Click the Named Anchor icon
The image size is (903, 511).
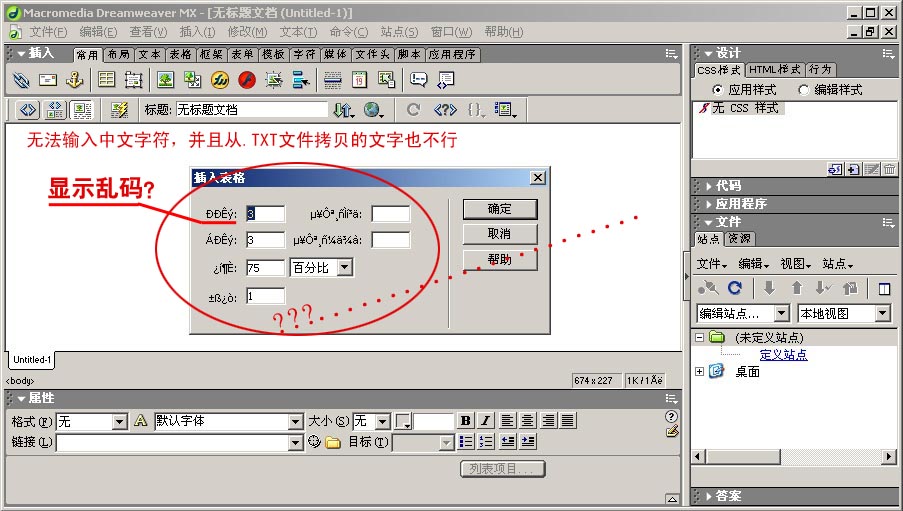pyautogui.click(x=73, y=80)
